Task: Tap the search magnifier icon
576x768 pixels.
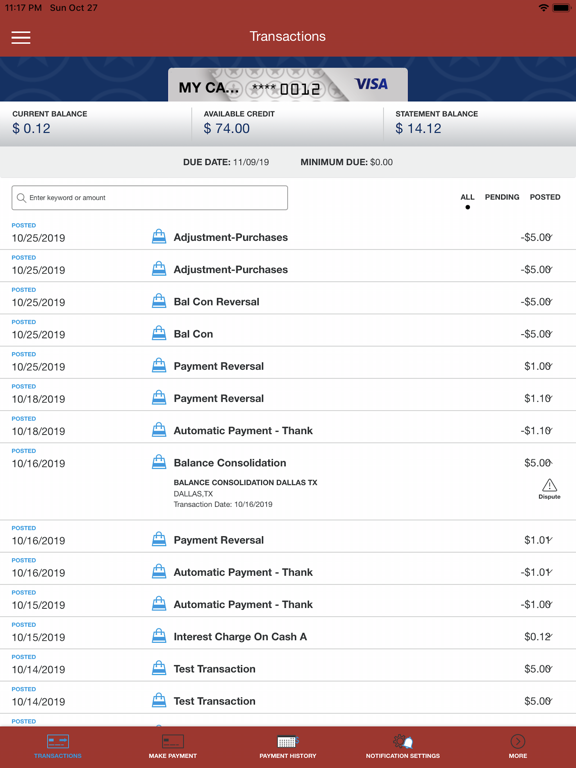Action: tap(21, 197)
